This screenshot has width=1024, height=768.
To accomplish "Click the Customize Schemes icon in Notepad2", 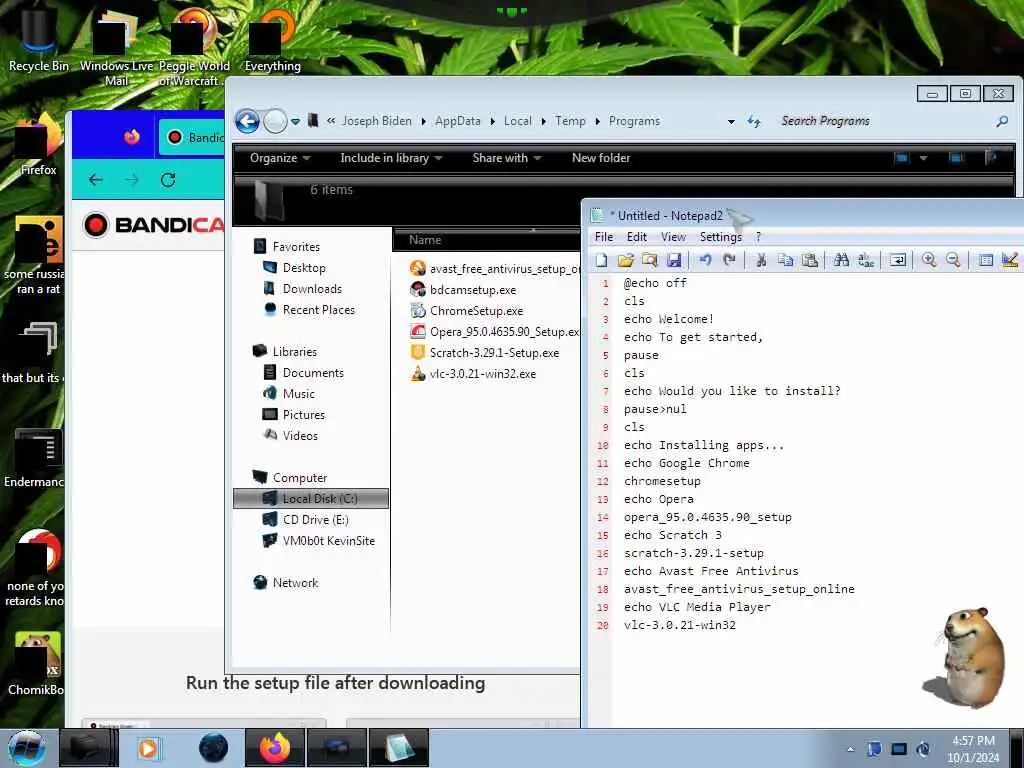I will click(1010, 261).
